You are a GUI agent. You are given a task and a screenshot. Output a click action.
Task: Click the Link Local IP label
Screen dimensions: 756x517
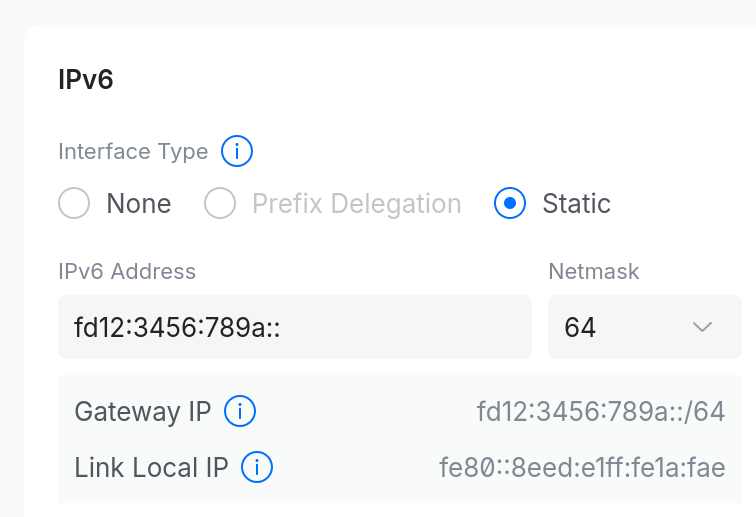click(151, 467)
